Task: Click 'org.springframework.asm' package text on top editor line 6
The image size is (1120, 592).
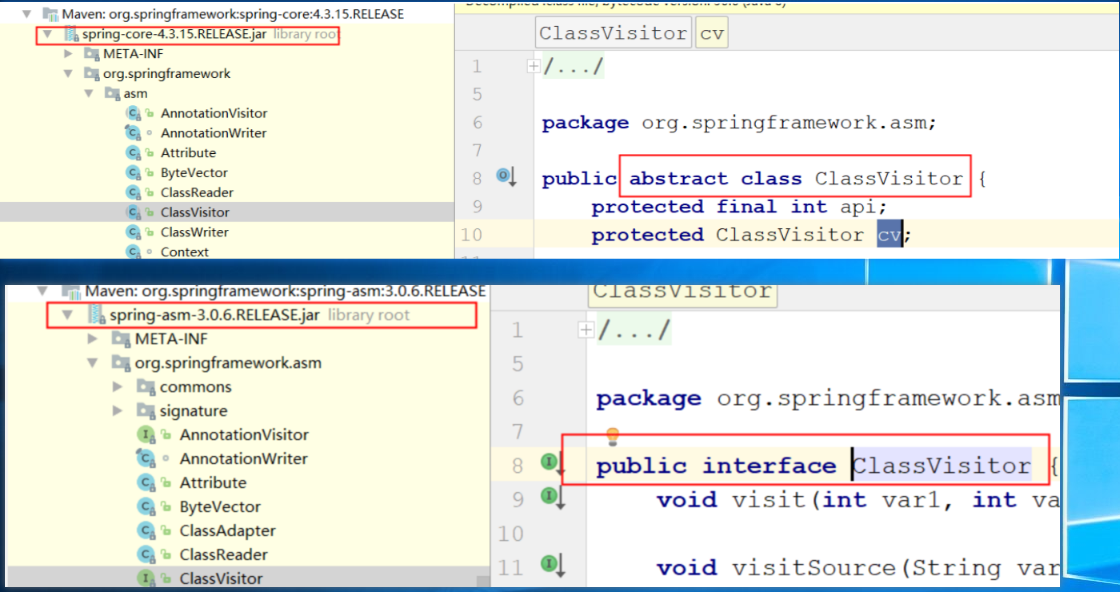Action: (x=784, y=123)
